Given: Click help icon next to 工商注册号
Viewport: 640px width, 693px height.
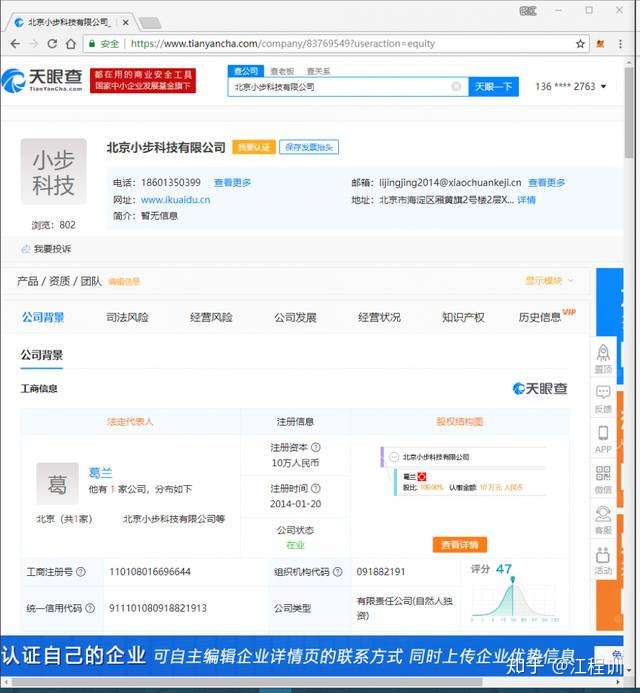Looking at the screenshot, I should point(80,571).
